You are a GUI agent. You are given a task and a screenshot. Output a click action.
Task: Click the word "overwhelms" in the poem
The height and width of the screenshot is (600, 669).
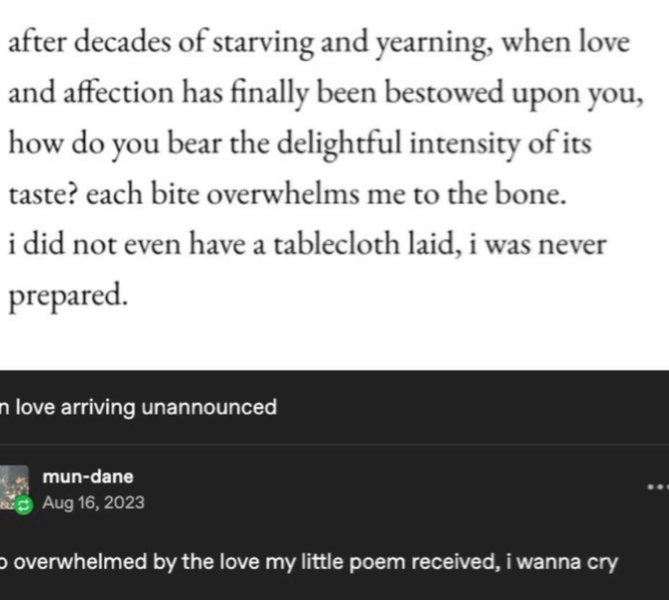click(283, 194)
